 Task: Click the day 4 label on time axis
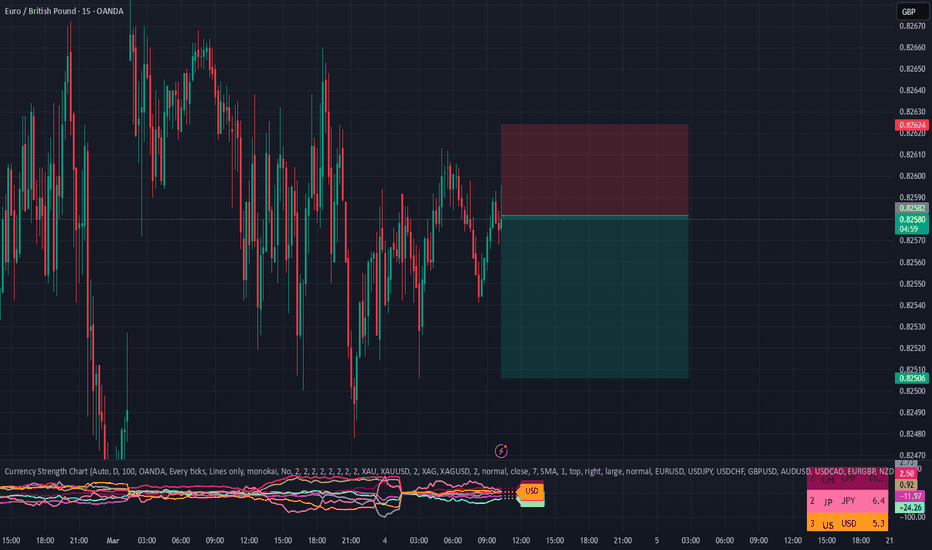tap(385, 540)
